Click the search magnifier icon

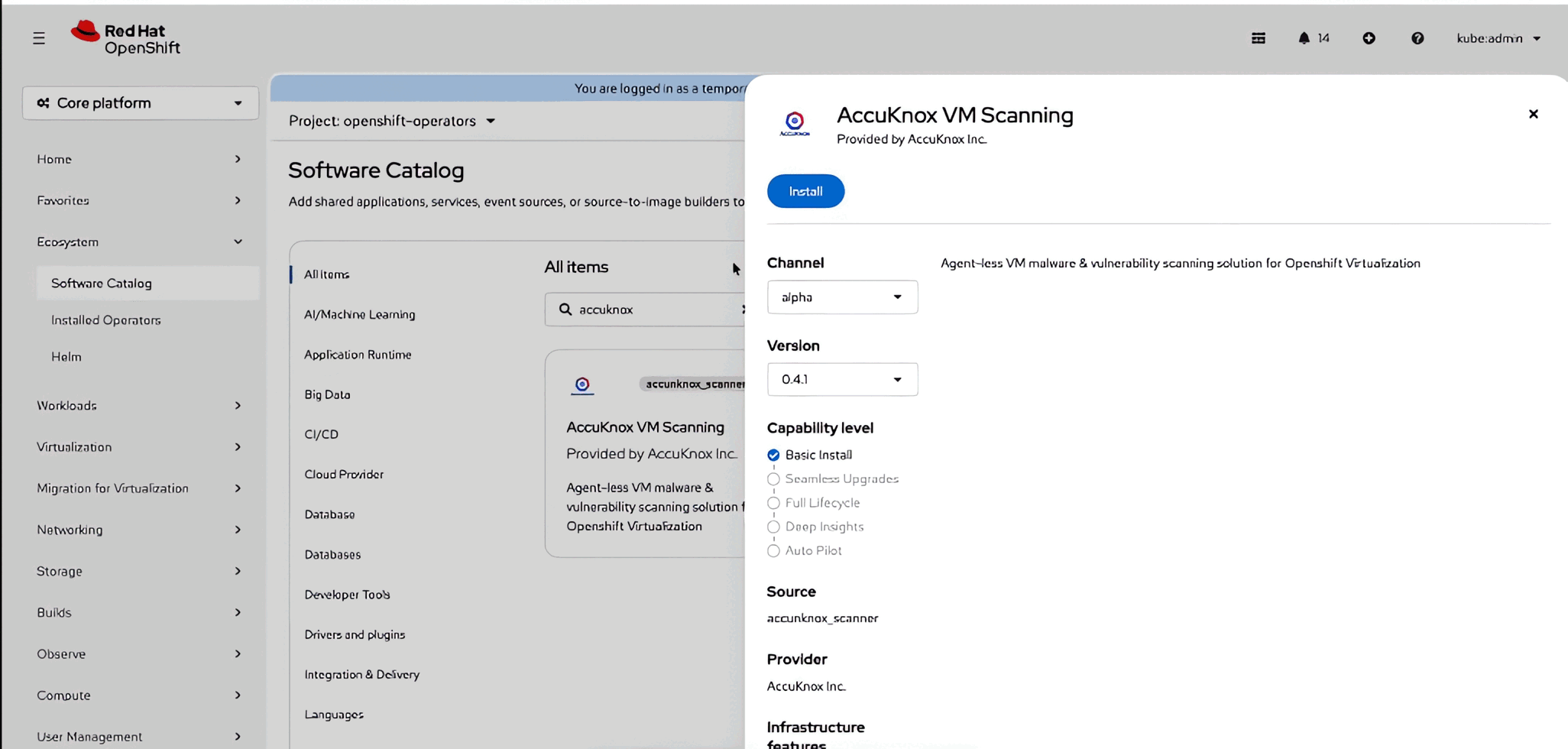565,310
